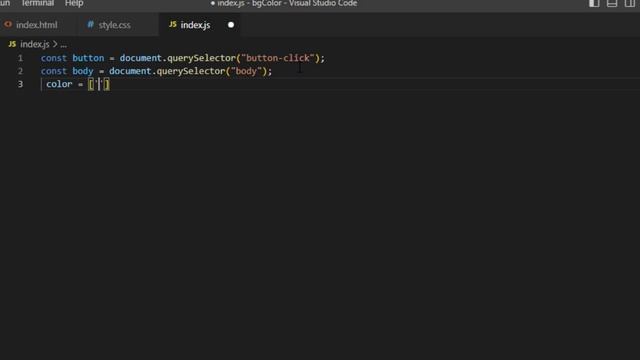Viewport: 640px width, 360px height.
Task: Click the button variable name on line 1
Action: click(88, 58)
